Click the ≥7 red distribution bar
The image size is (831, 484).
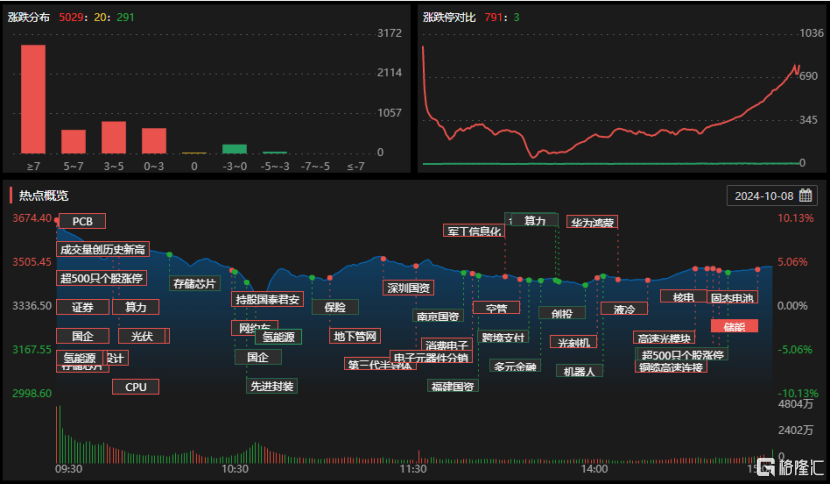tap(33, 99)
